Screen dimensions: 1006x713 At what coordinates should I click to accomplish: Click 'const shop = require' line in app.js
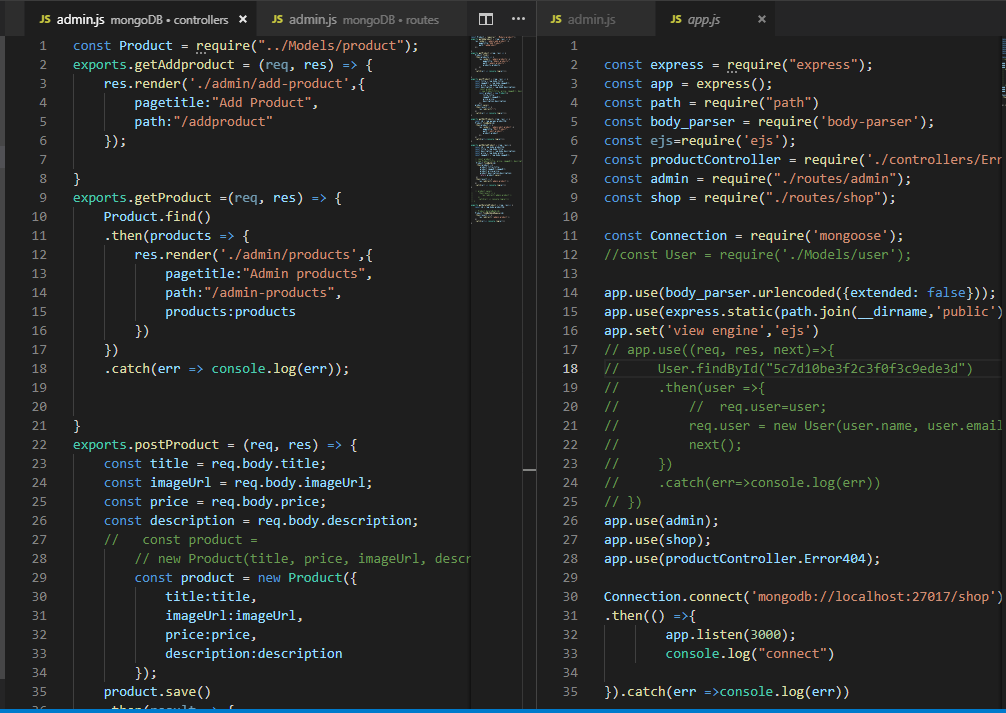tap(749, 198)
